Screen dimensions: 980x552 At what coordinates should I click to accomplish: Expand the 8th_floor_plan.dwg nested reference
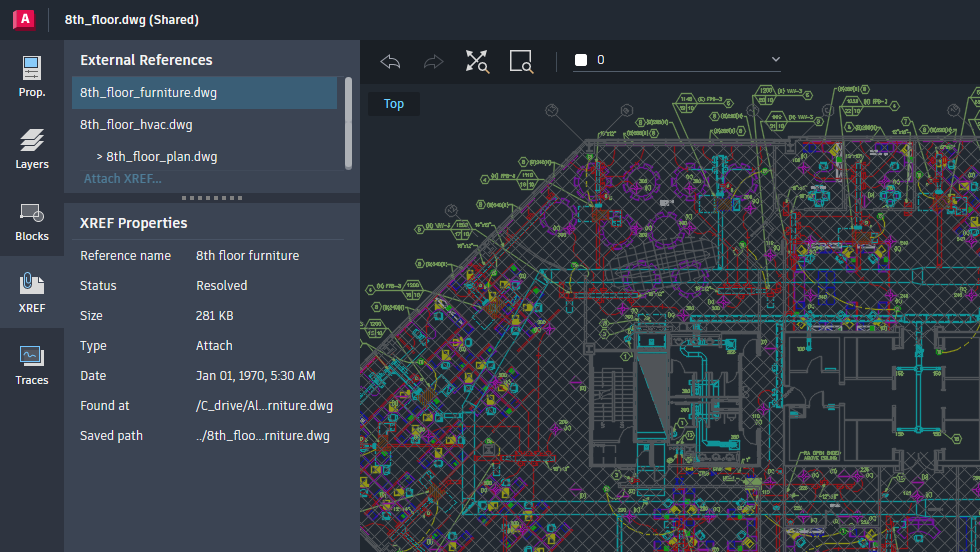click(x=101, y=157)
